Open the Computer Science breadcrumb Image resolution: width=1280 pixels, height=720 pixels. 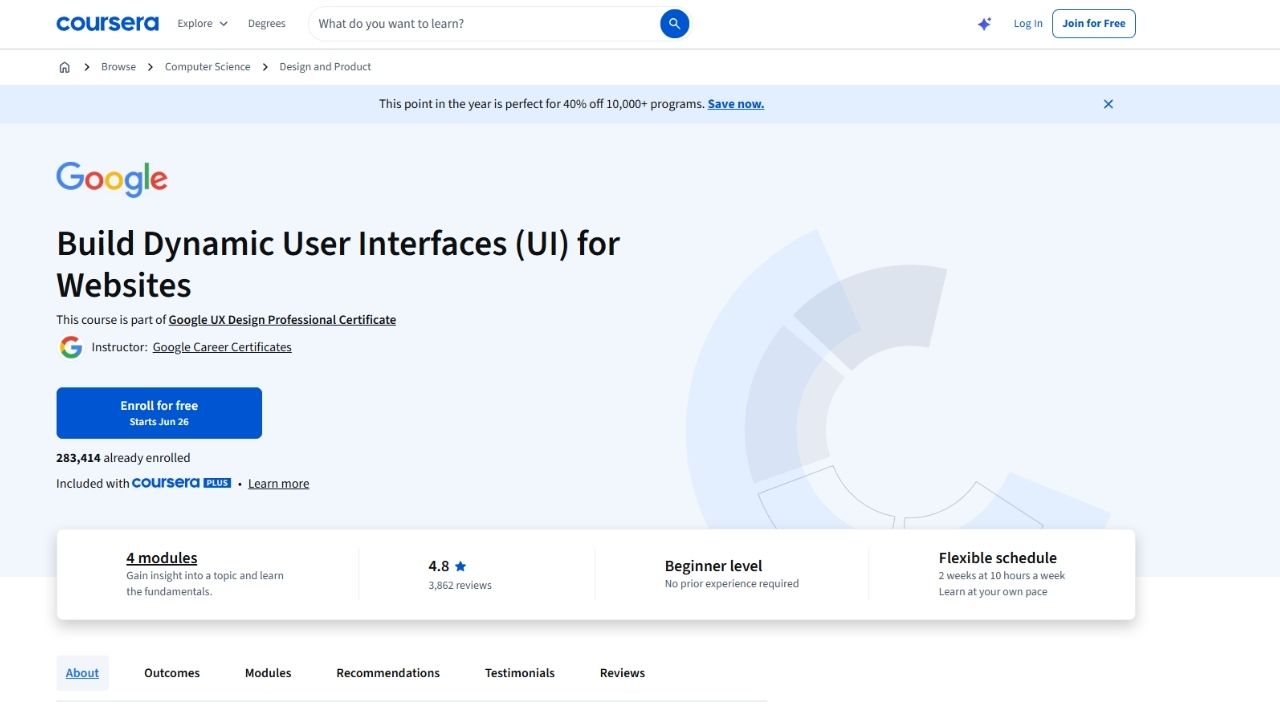coord(207,67)
